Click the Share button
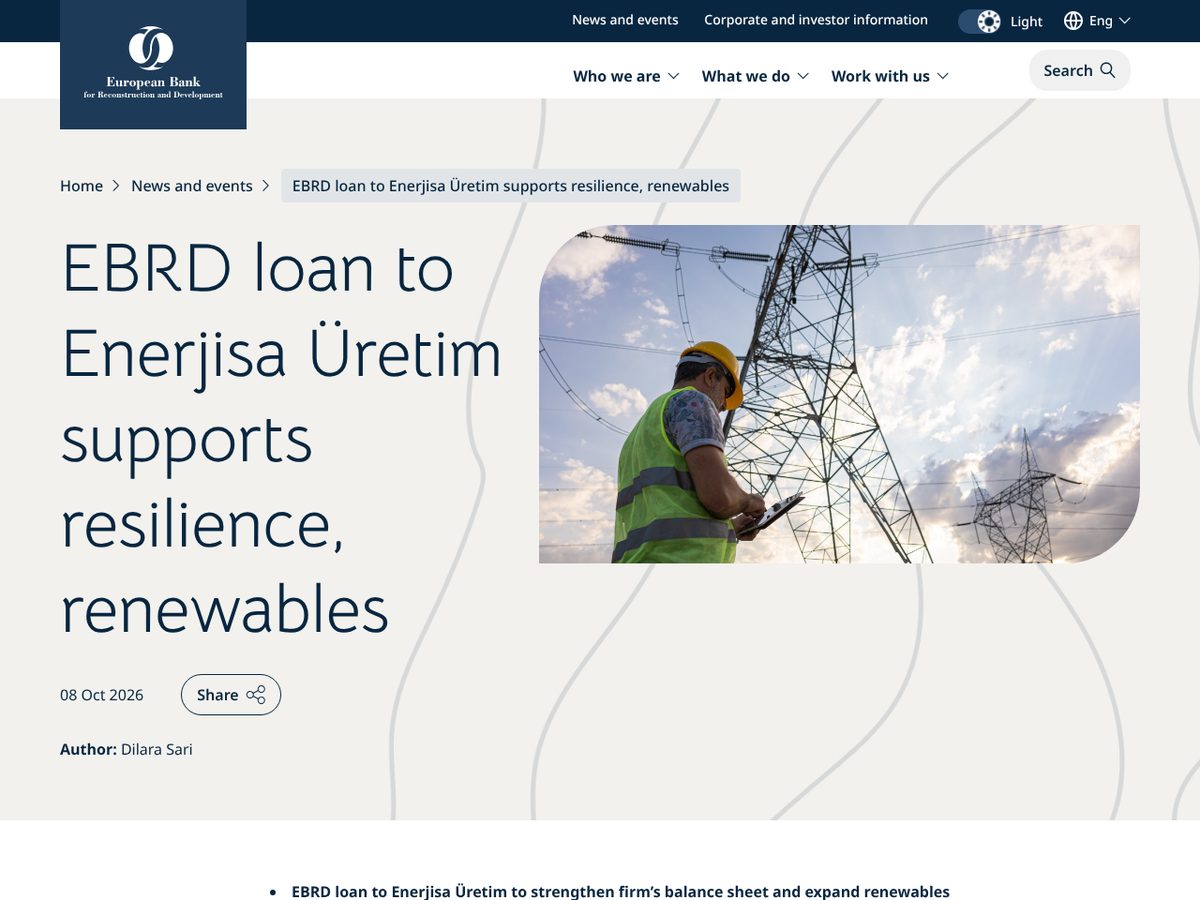1200x900 pixels. 231,695
